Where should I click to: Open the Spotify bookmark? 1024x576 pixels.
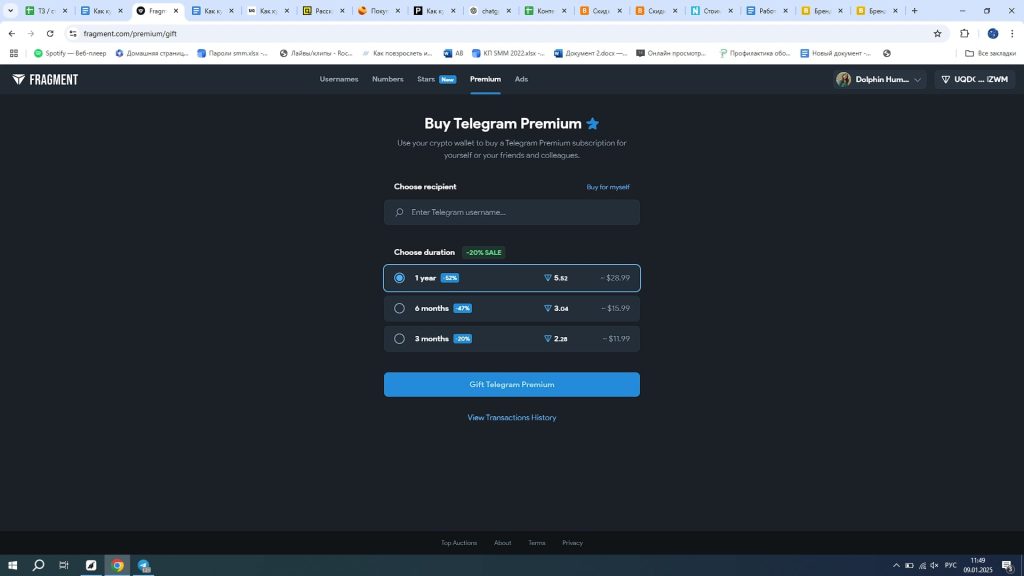71,54
